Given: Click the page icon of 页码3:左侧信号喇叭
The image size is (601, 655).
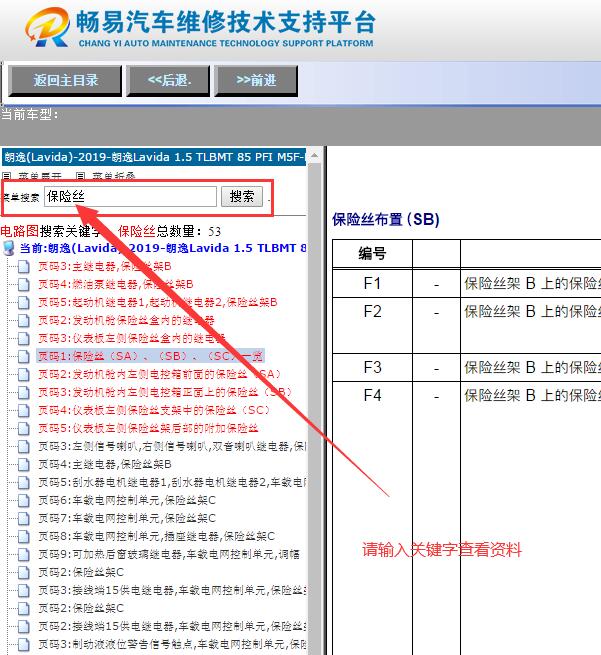Looking at the screenshot, I should point(23,447).
